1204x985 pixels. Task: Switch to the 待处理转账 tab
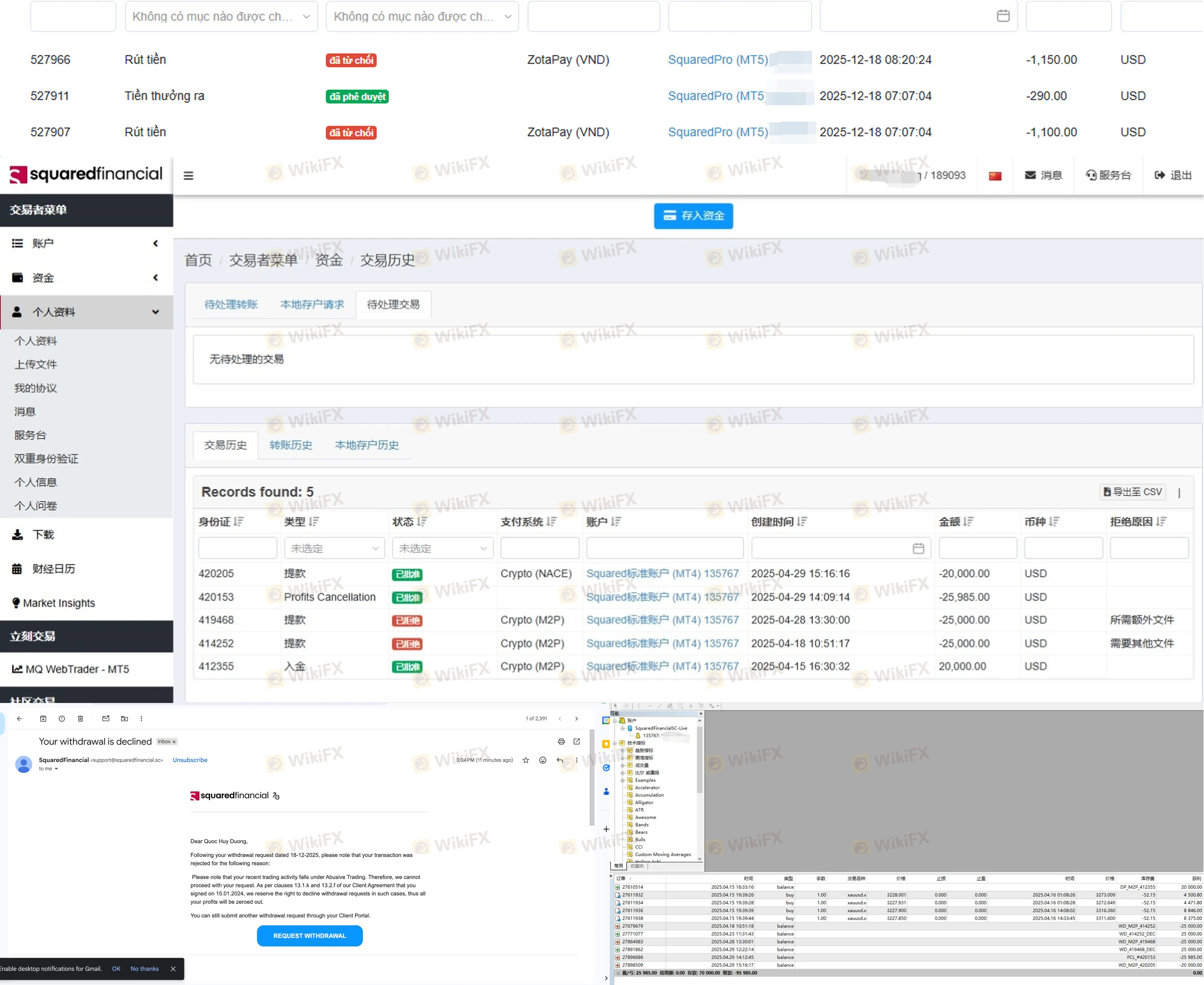[231, 305]
